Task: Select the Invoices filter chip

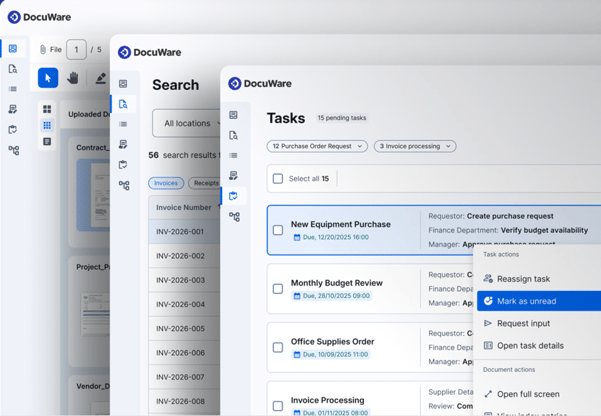Action: coord(166,183)
